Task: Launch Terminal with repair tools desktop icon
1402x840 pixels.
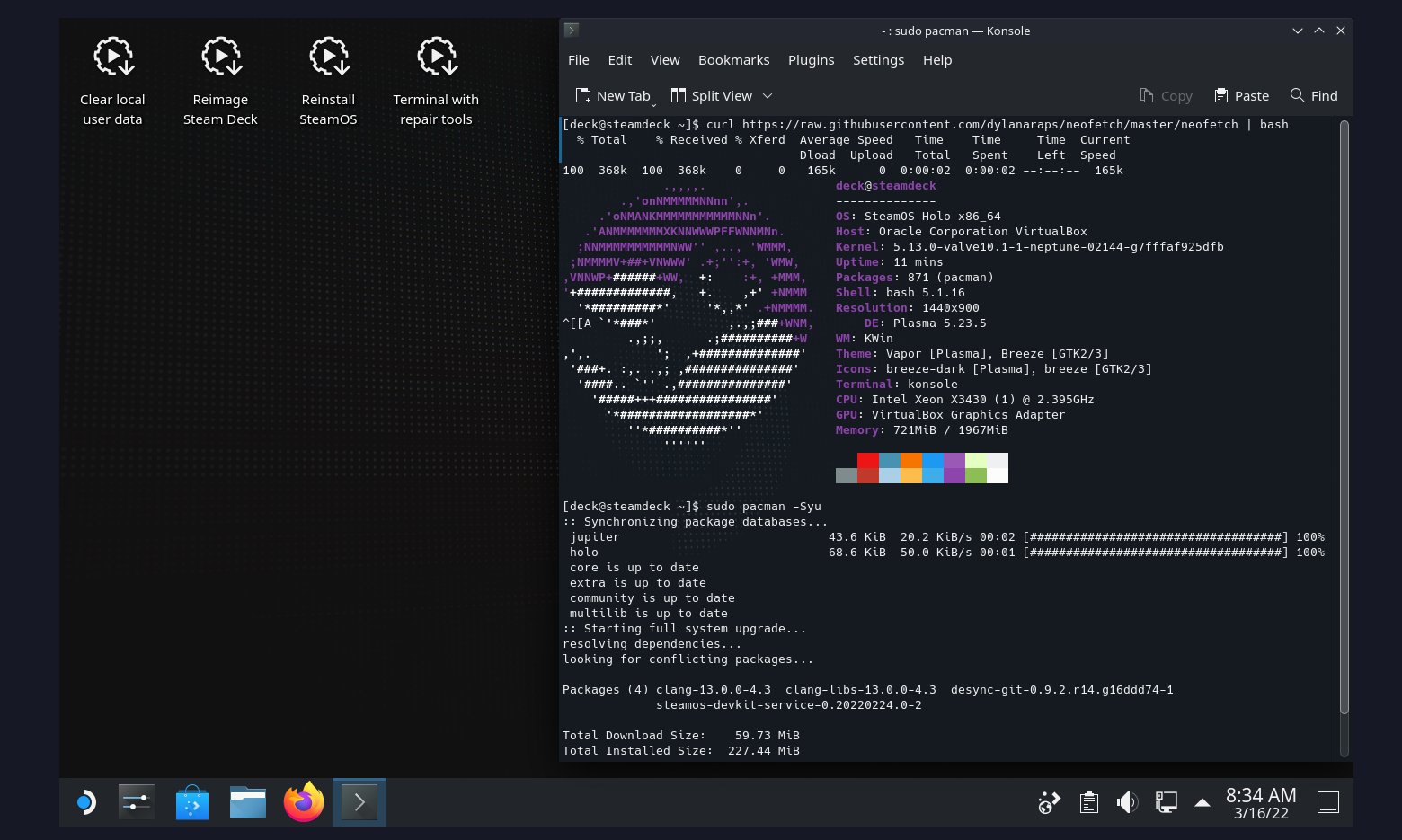Action: (437, 82)
